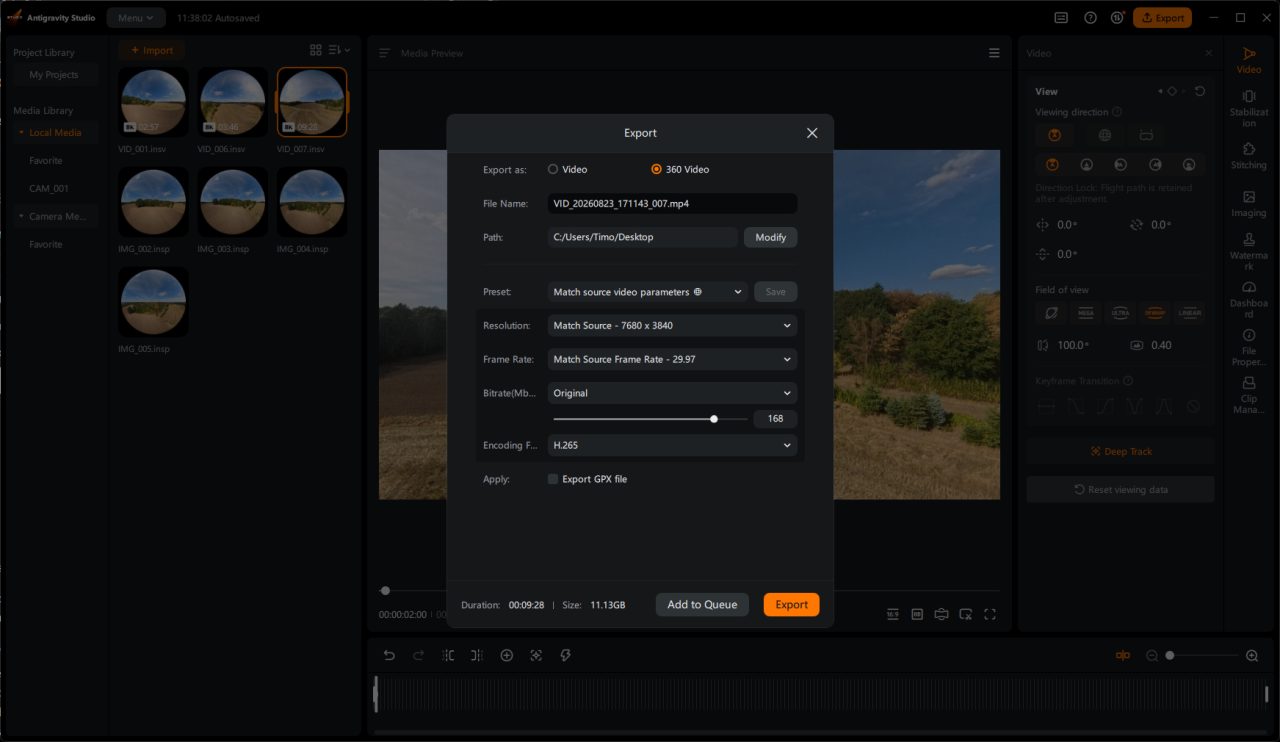Toggle fullscreen preview icon
Image resolution: width=1280 pixels, height=742 pixels.
(990, 614)
